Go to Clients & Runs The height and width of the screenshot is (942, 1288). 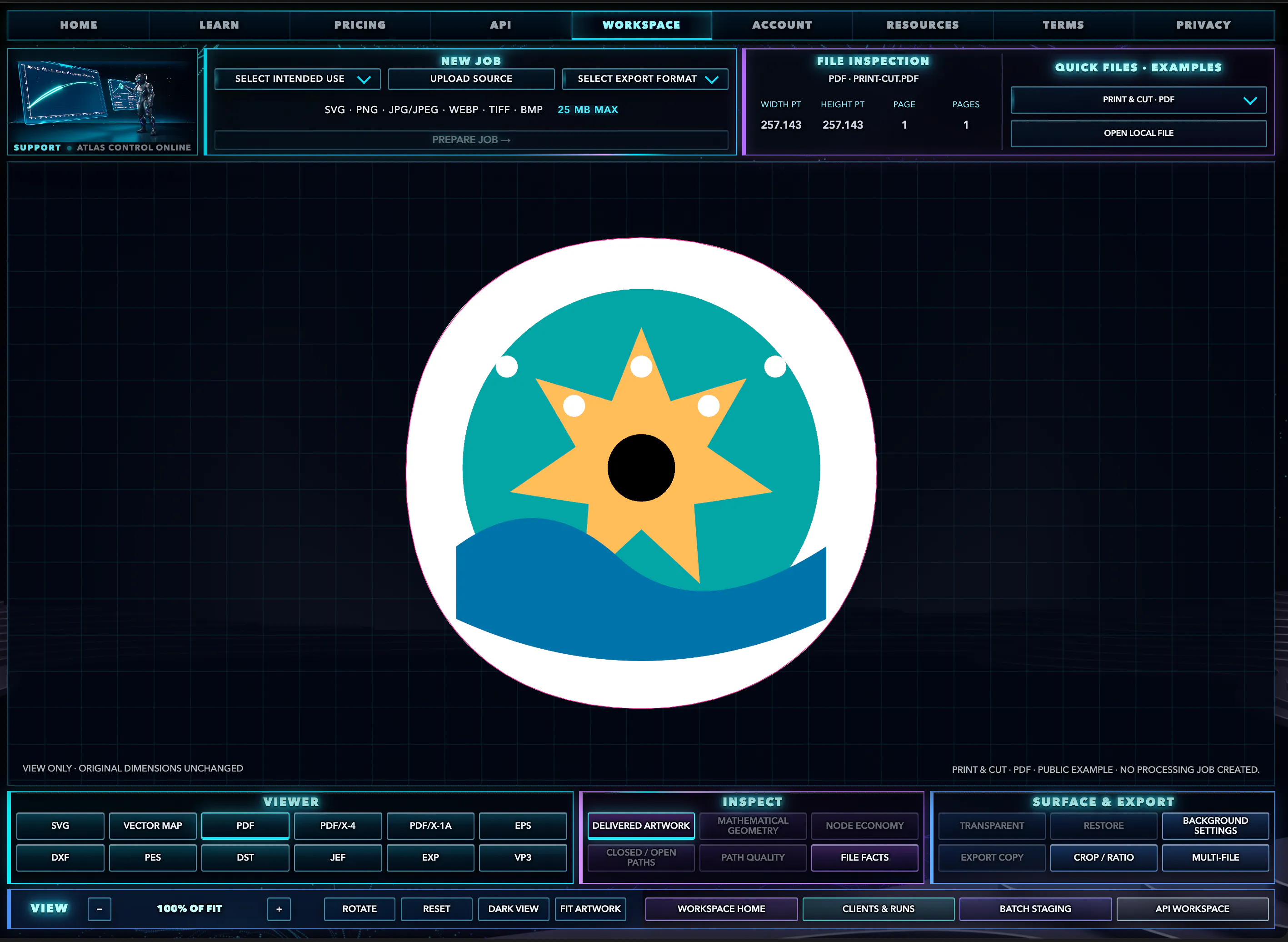878,909
